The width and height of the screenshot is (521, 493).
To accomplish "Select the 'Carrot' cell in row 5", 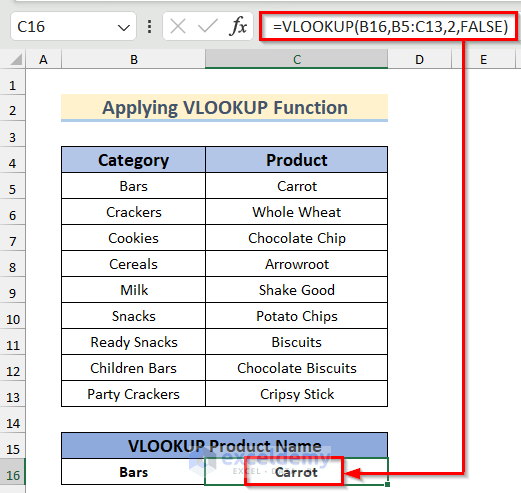I will 297,186.
